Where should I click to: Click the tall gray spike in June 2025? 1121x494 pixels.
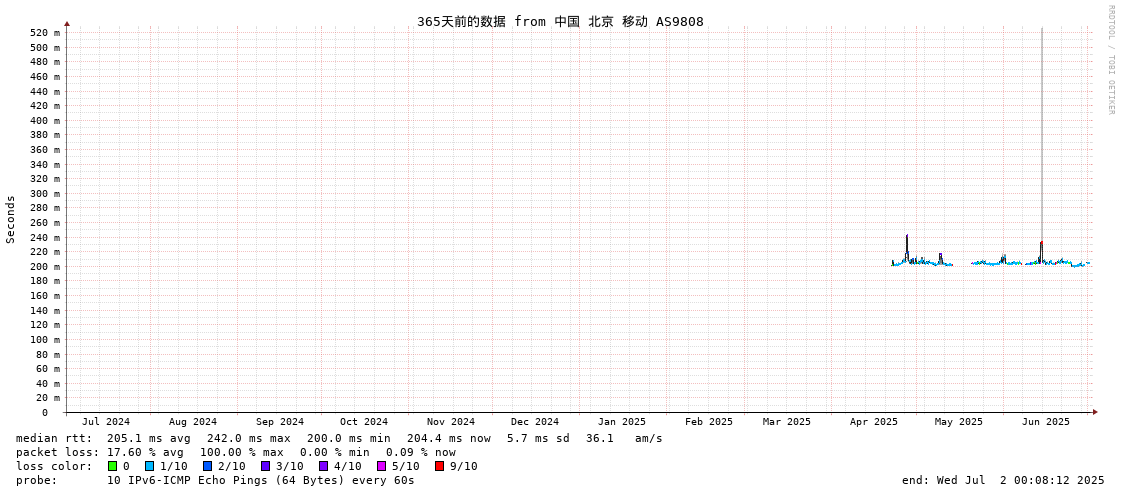[1042, 136]
